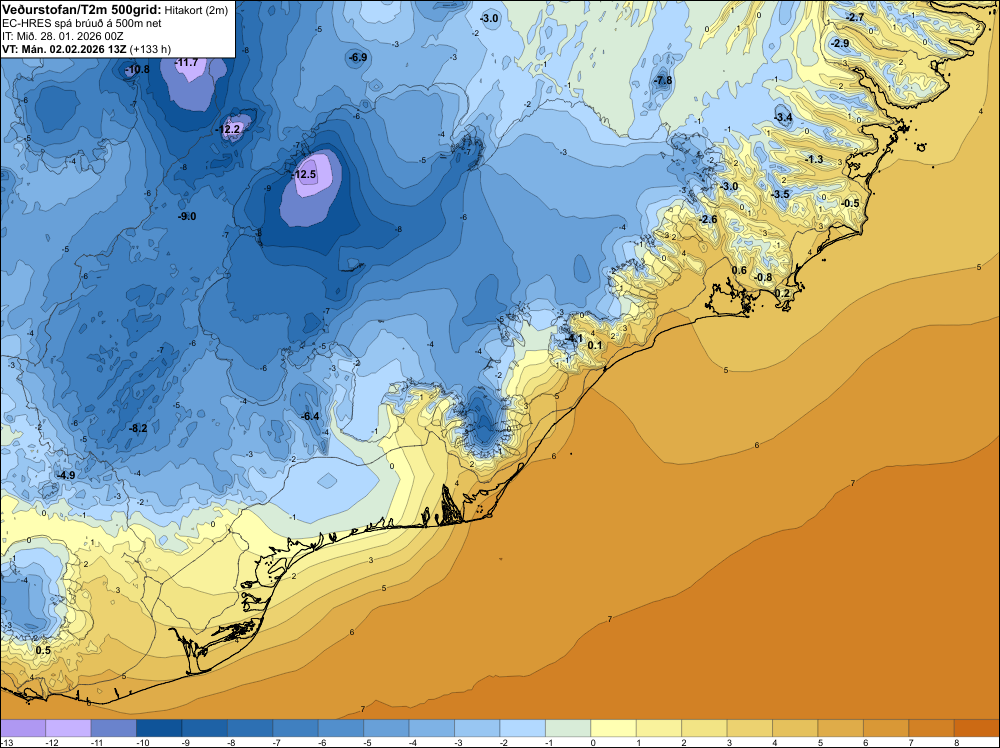The image size is (1000, 748).
Task: Click the Hitakort (2m) text in header
Action: (x=196, y=10)
